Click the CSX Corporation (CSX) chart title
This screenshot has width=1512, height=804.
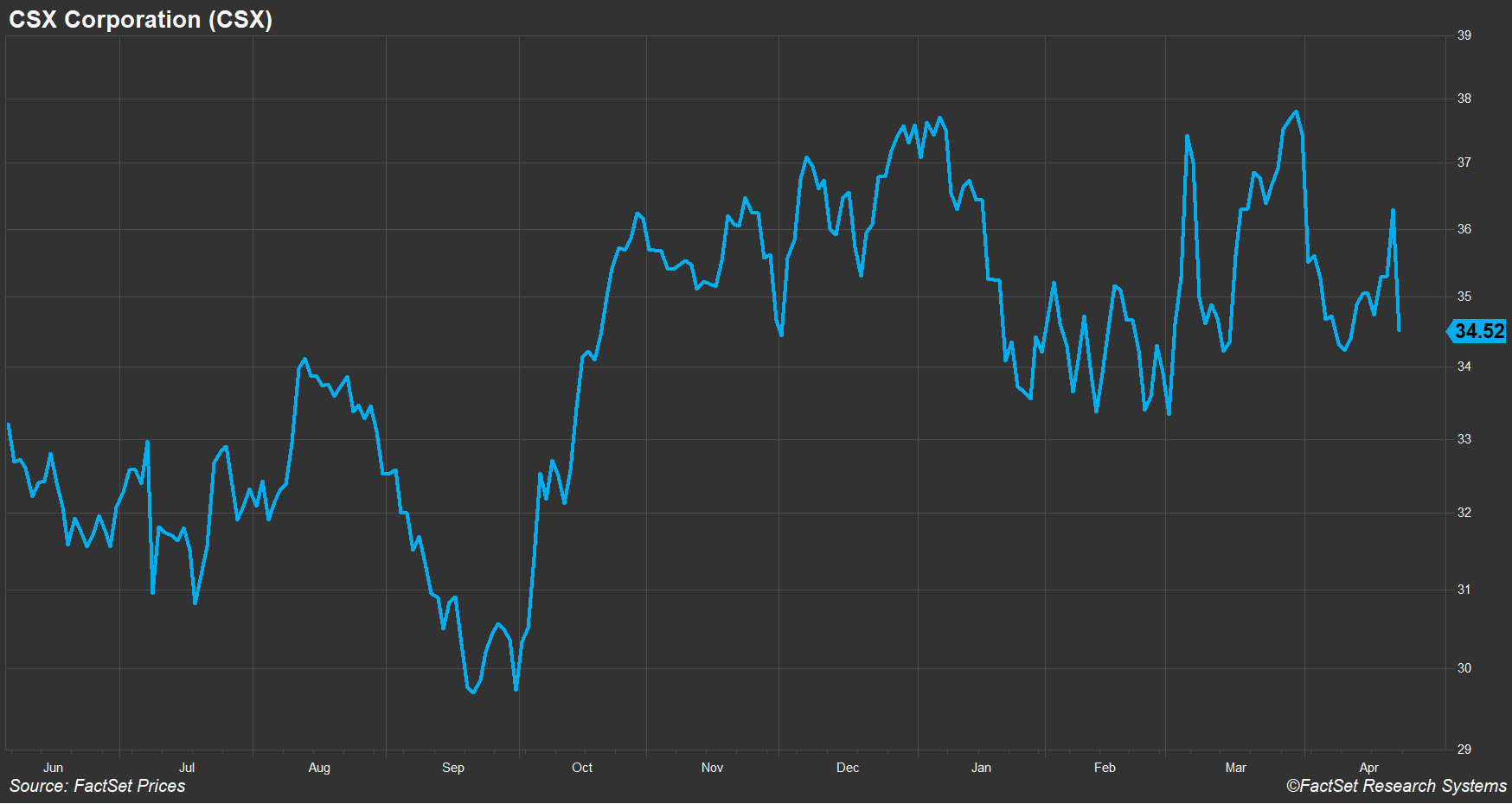click(140, 19)
